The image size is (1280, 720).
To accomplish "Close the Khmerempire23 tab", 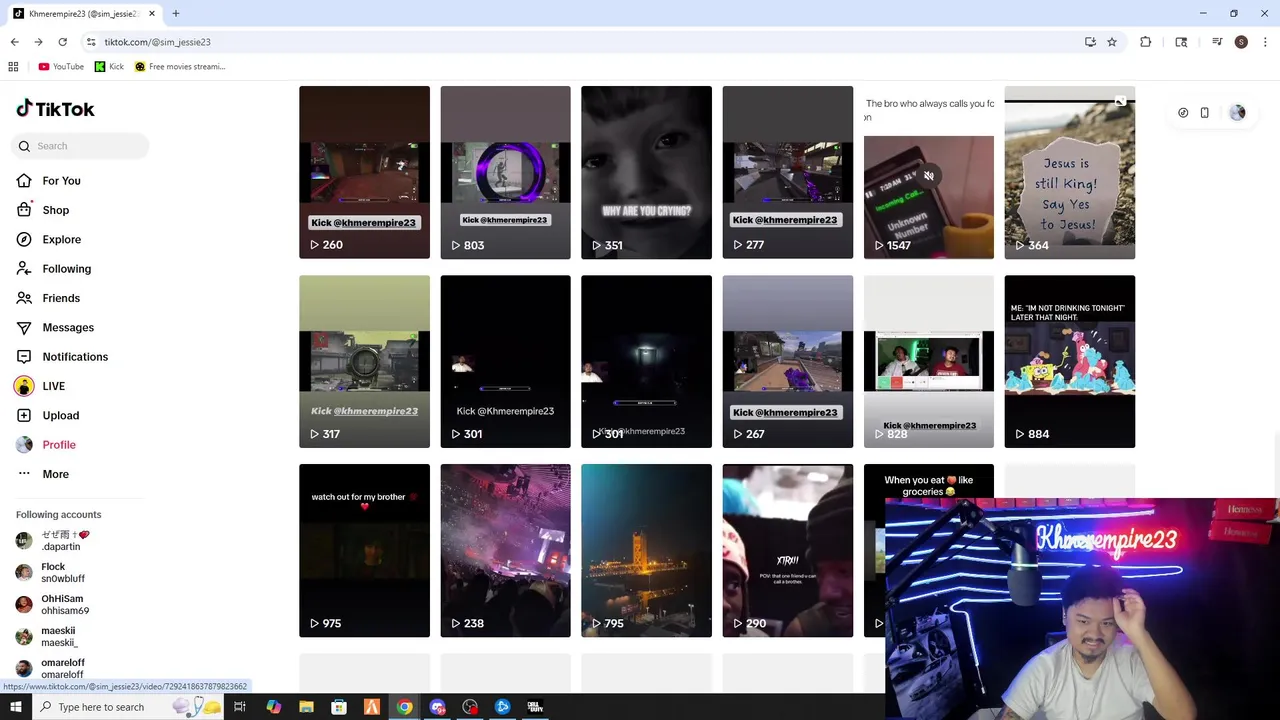I will pyautogui.click(x=151, y=14).
